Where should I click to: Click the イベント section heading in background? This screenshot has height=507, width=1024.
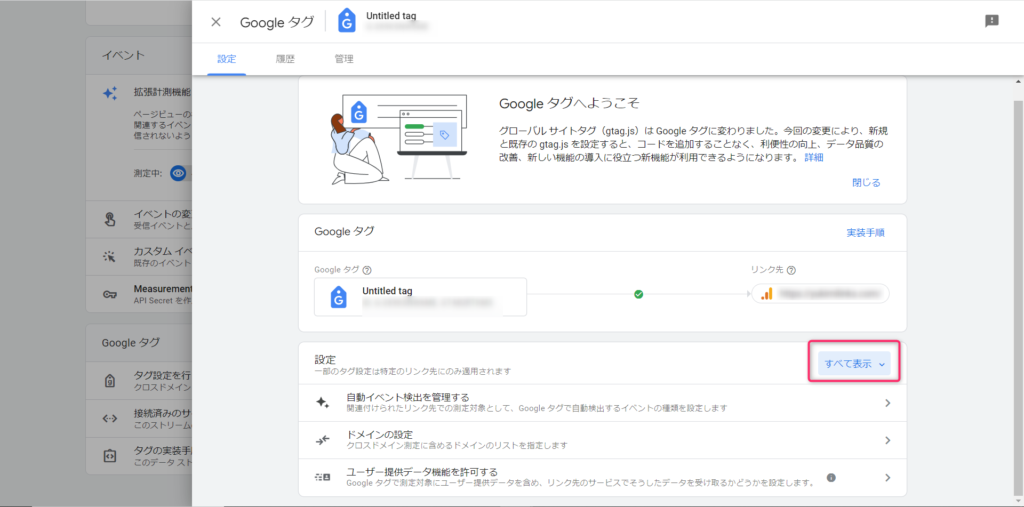(123, 56)
